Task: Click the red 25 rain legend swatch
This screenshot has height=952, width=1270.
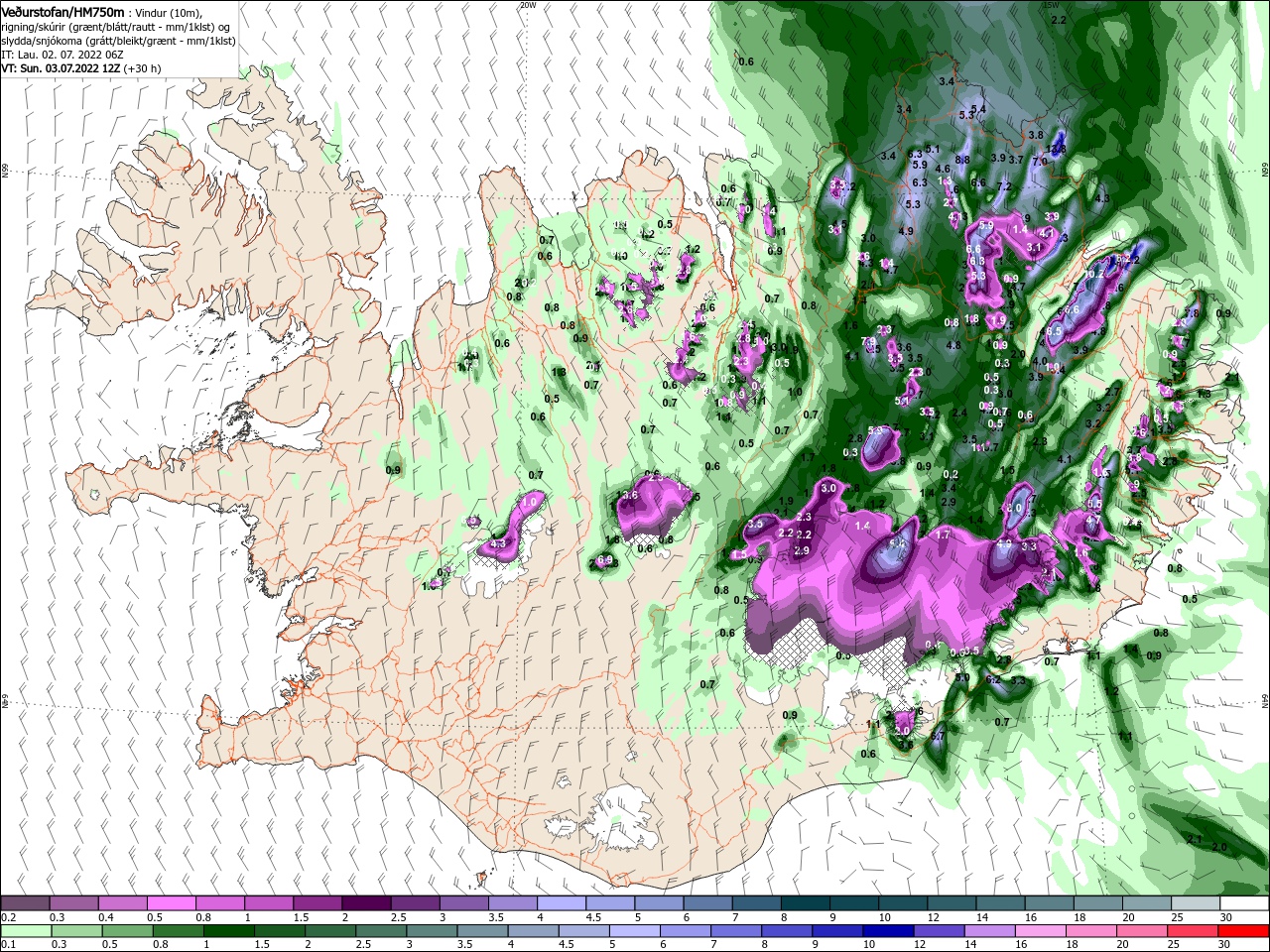Action: (1193, 931)
